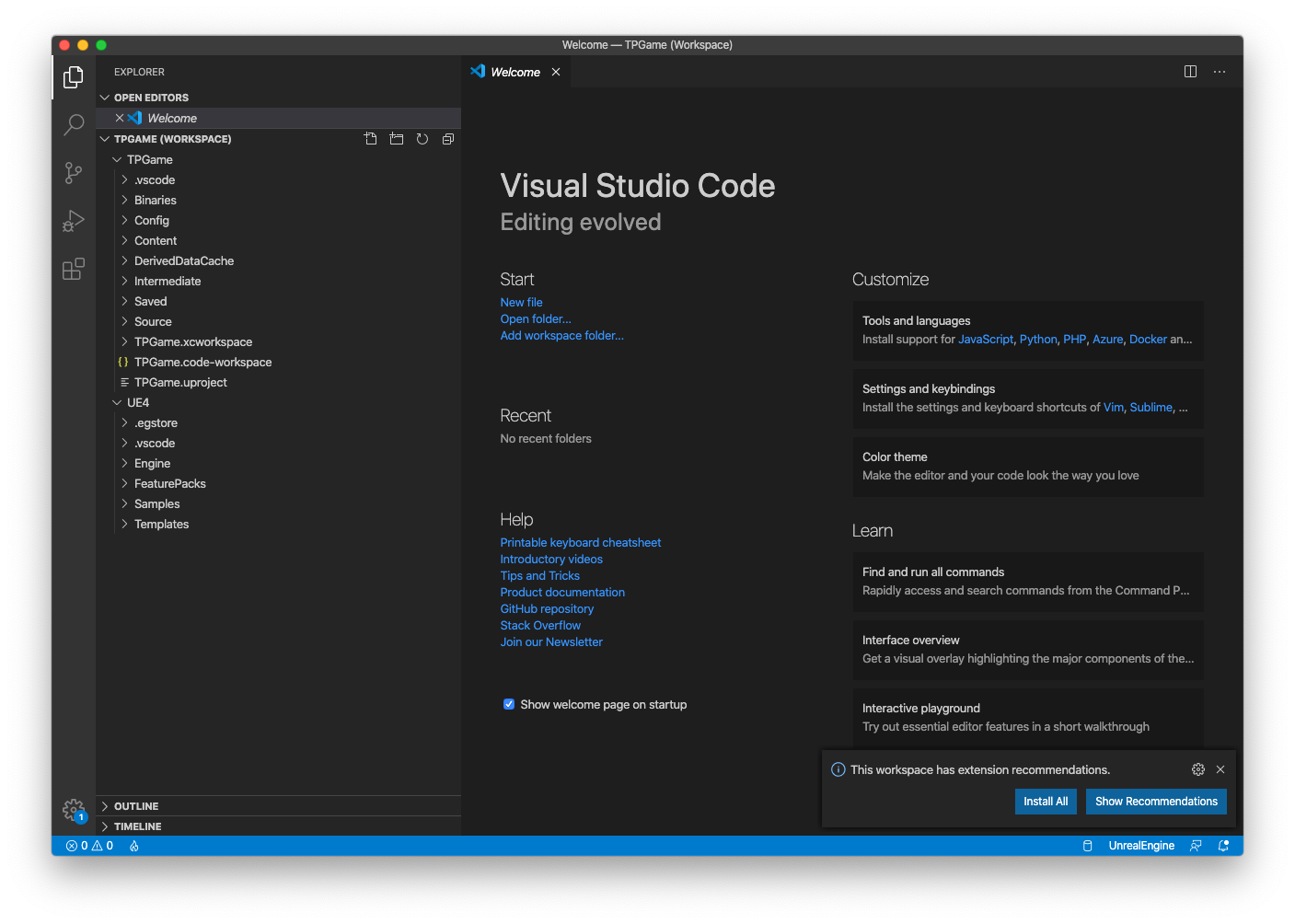Open the Tips and Tricks link
This screenshot has height=924, width=1295.
pyautogui.click(x=539, y=576)
